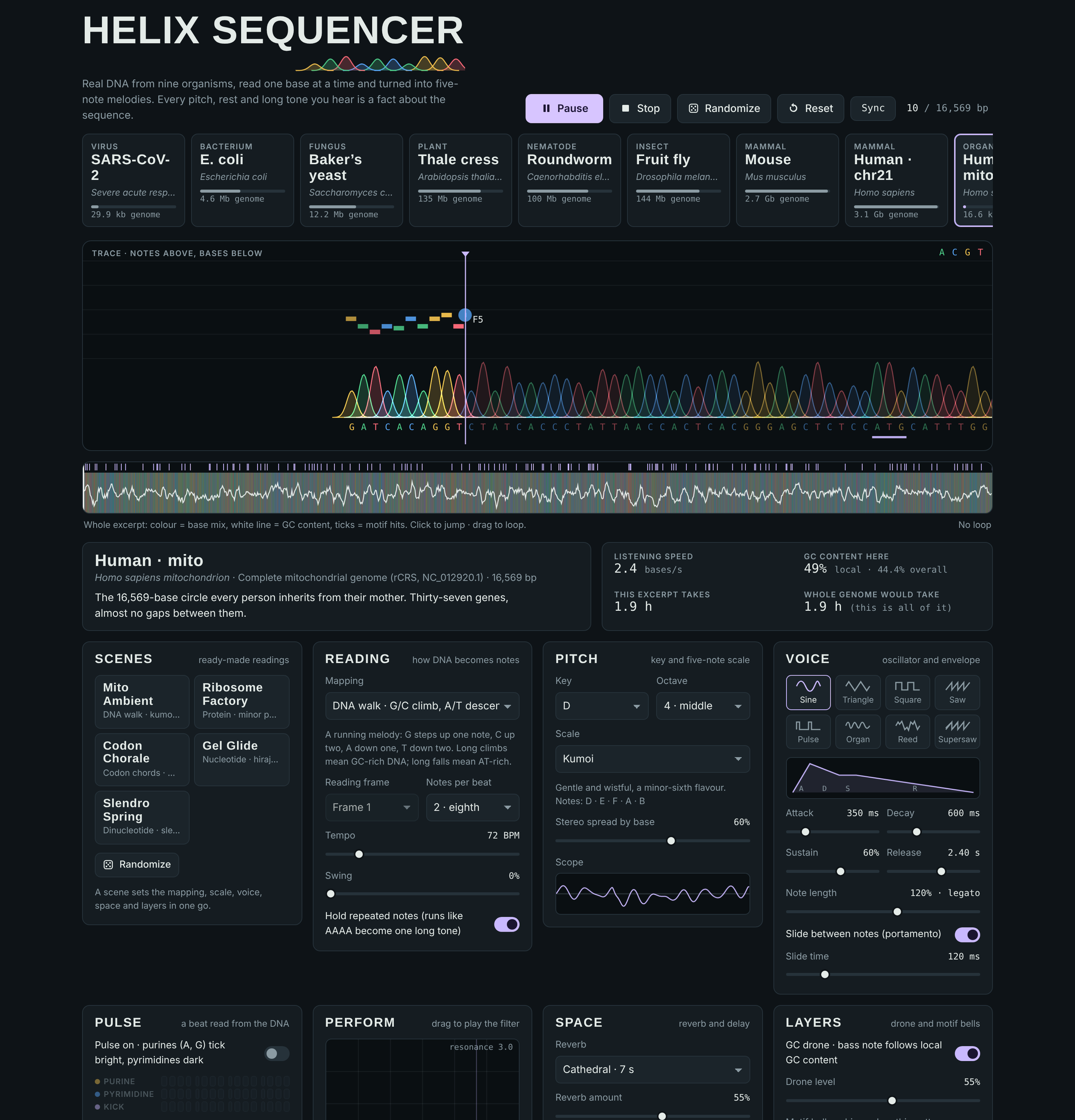The width and height of the screenshot is (1075, 1120).
Task: Open the Reverb dropdown showing Cathedral · 7 s
Action: [x=652, y=1070]
